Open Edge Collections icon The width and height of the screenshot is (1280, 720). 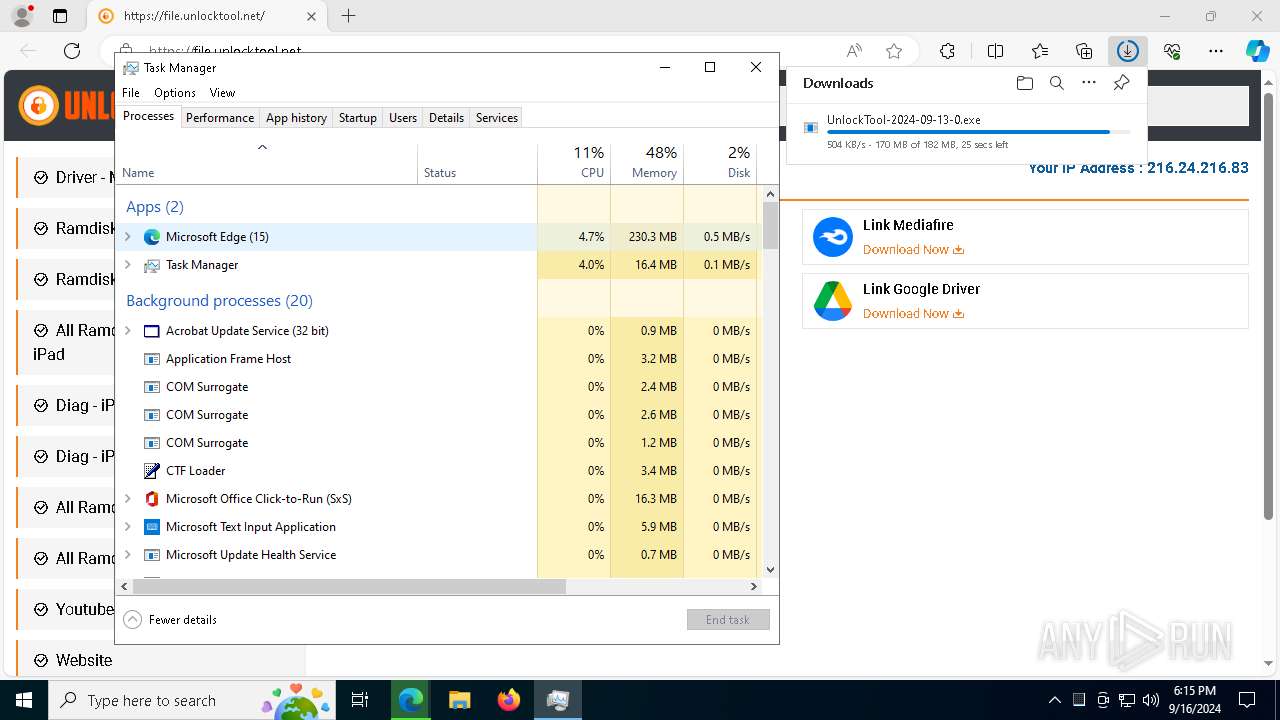[x=1084, y=51]
